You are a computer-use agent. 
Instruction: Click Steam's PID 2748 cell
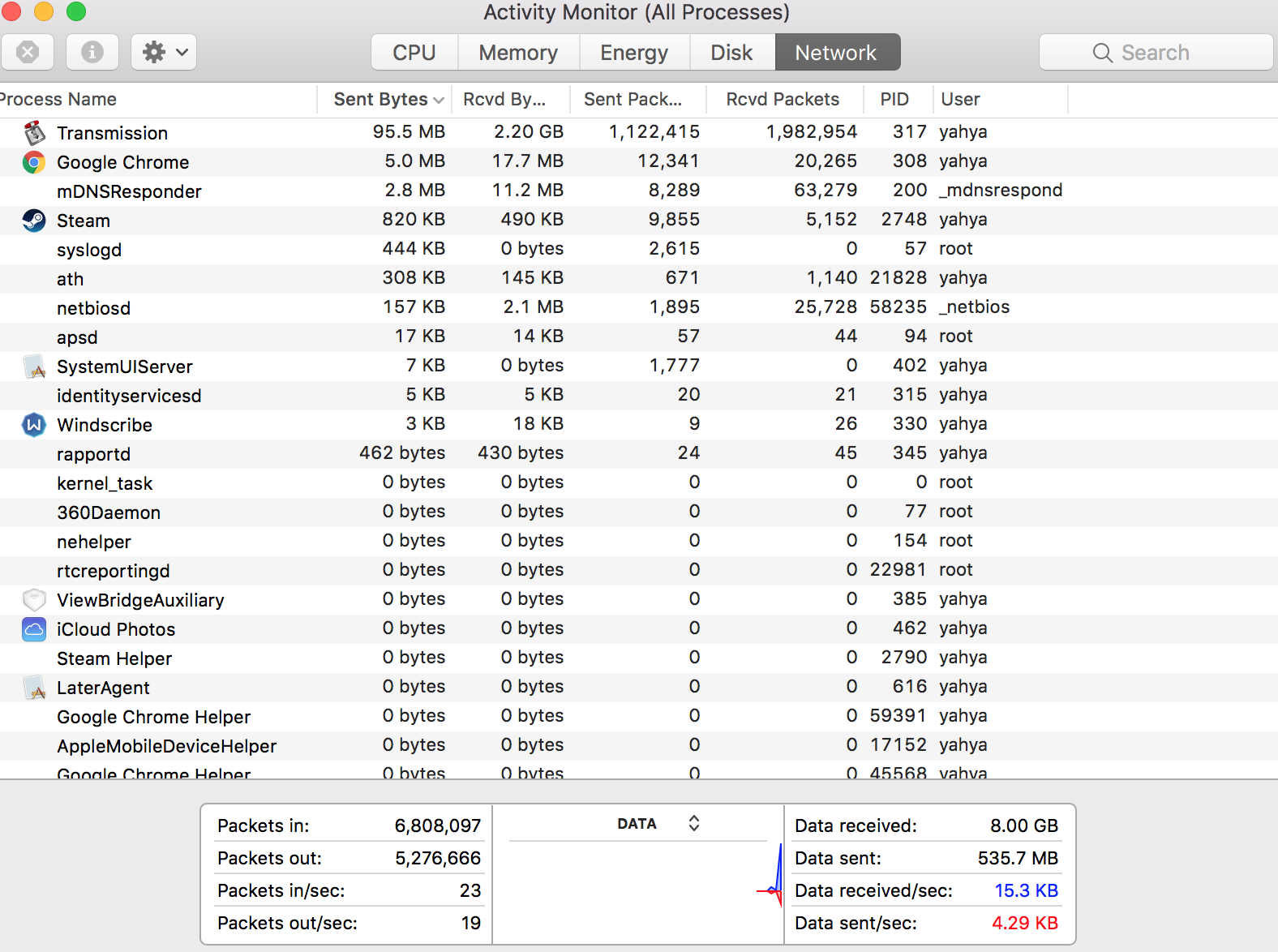click(903, 219)
